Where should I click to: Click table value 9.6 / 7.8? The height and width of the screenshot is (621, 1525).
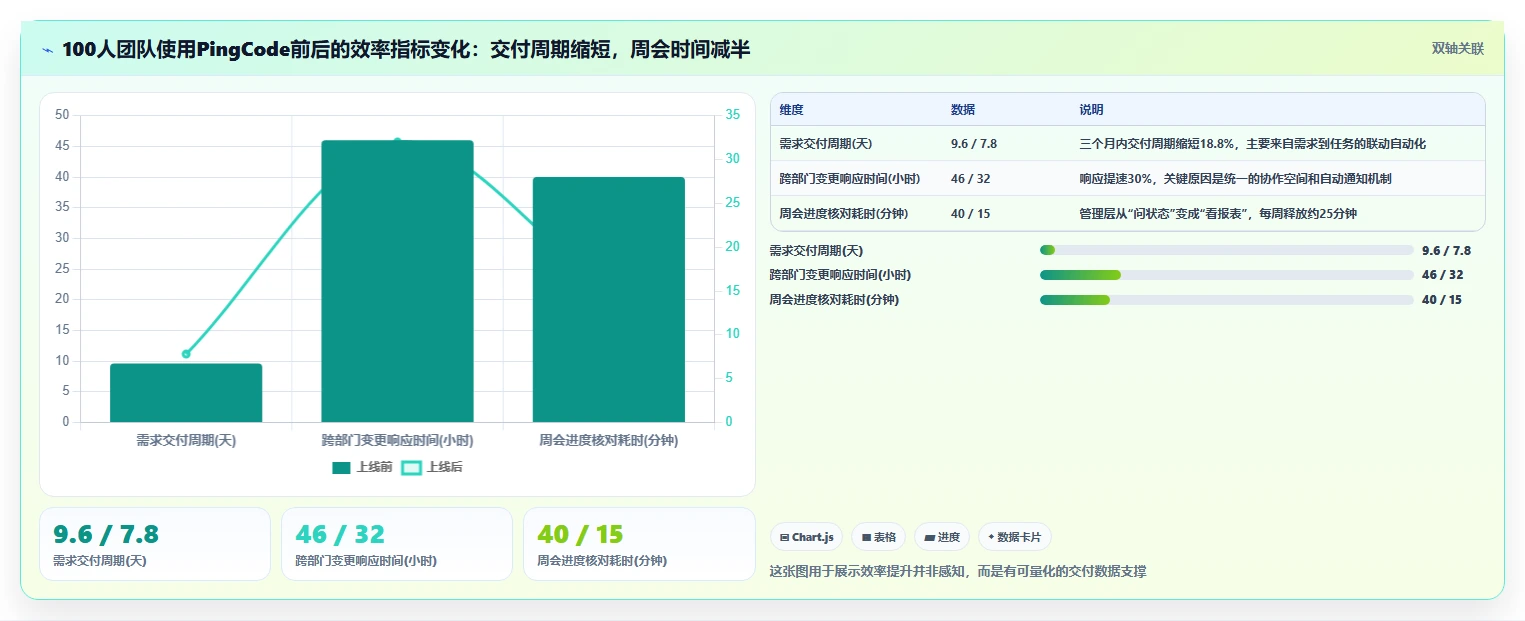[974, 144]
